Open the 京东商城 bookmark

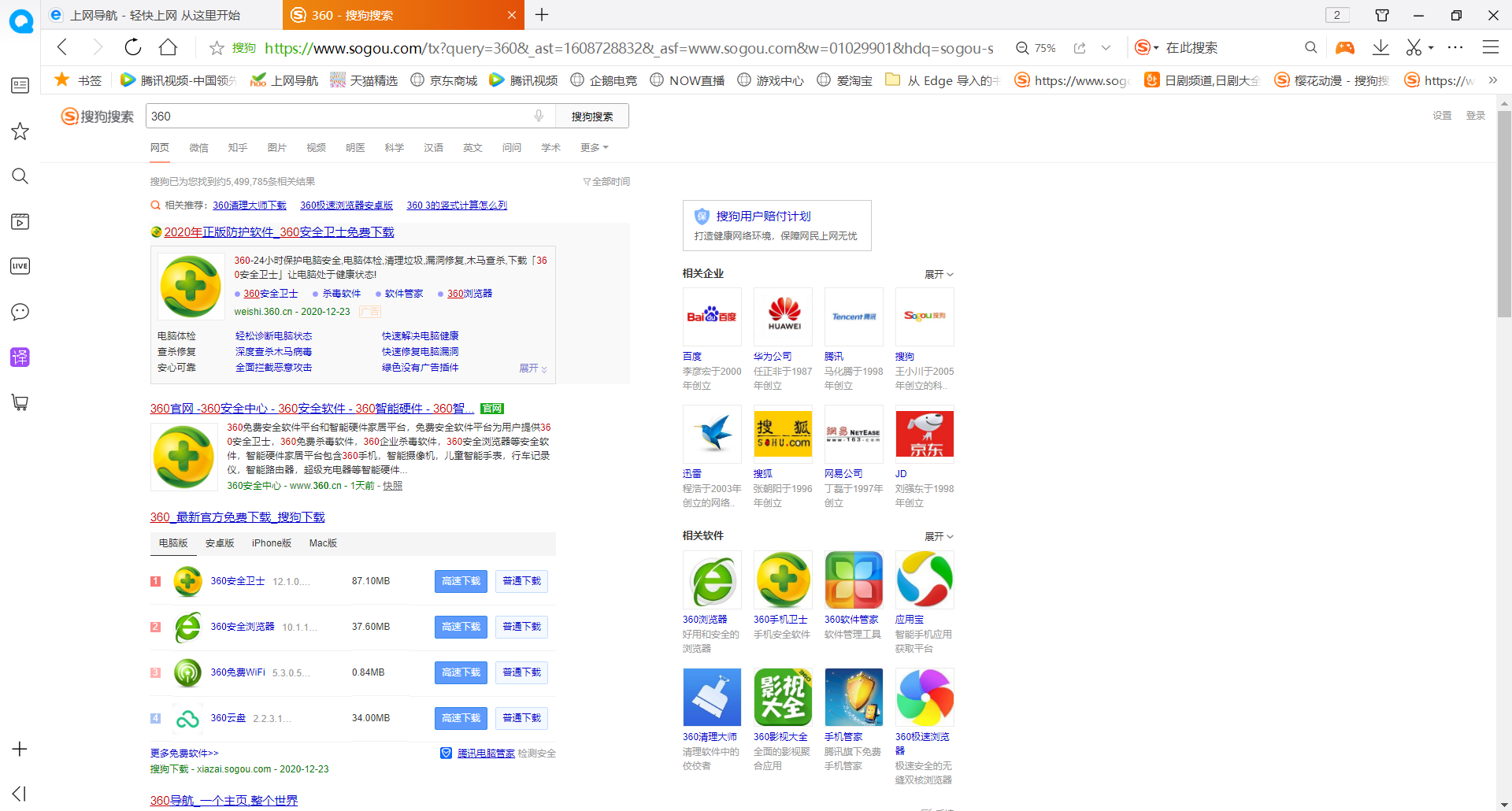pyautogui.click(x=444, y=80)
